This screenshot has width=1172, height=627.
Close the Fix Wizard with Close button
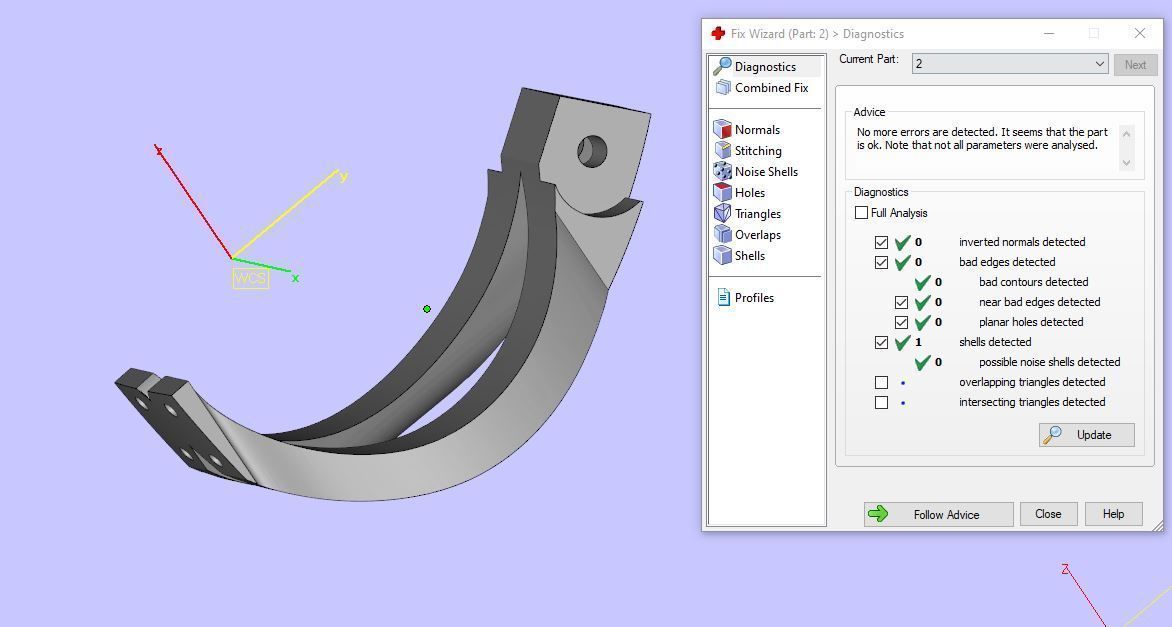[x=1048, y=513]
